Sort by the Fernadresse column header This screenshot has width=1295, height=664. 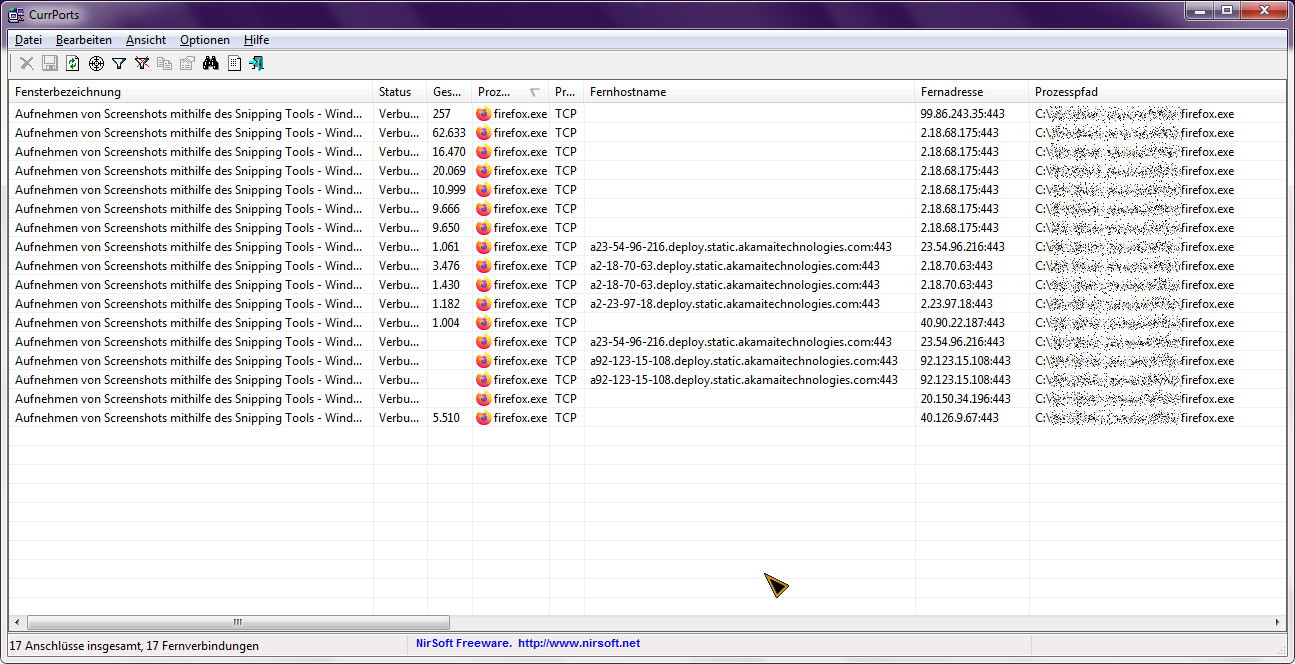pyautogui.click(x=972, y=92)
